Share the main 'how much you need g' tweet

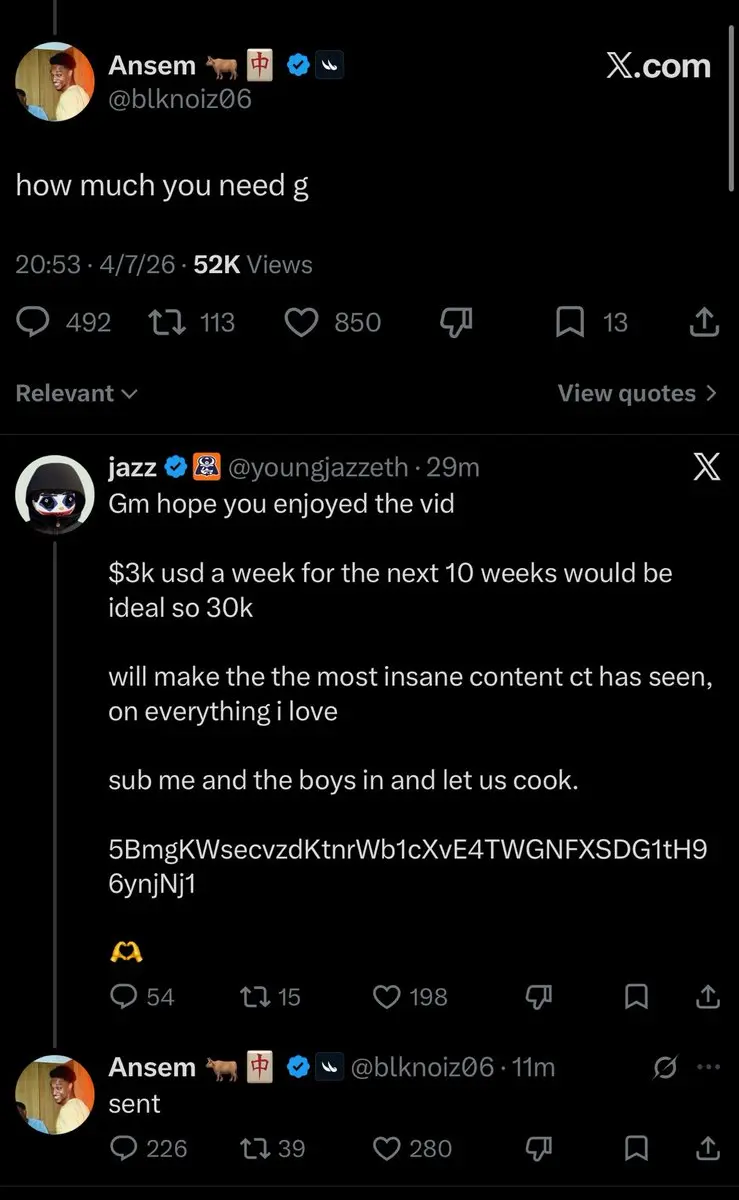(x=705, y=322)
